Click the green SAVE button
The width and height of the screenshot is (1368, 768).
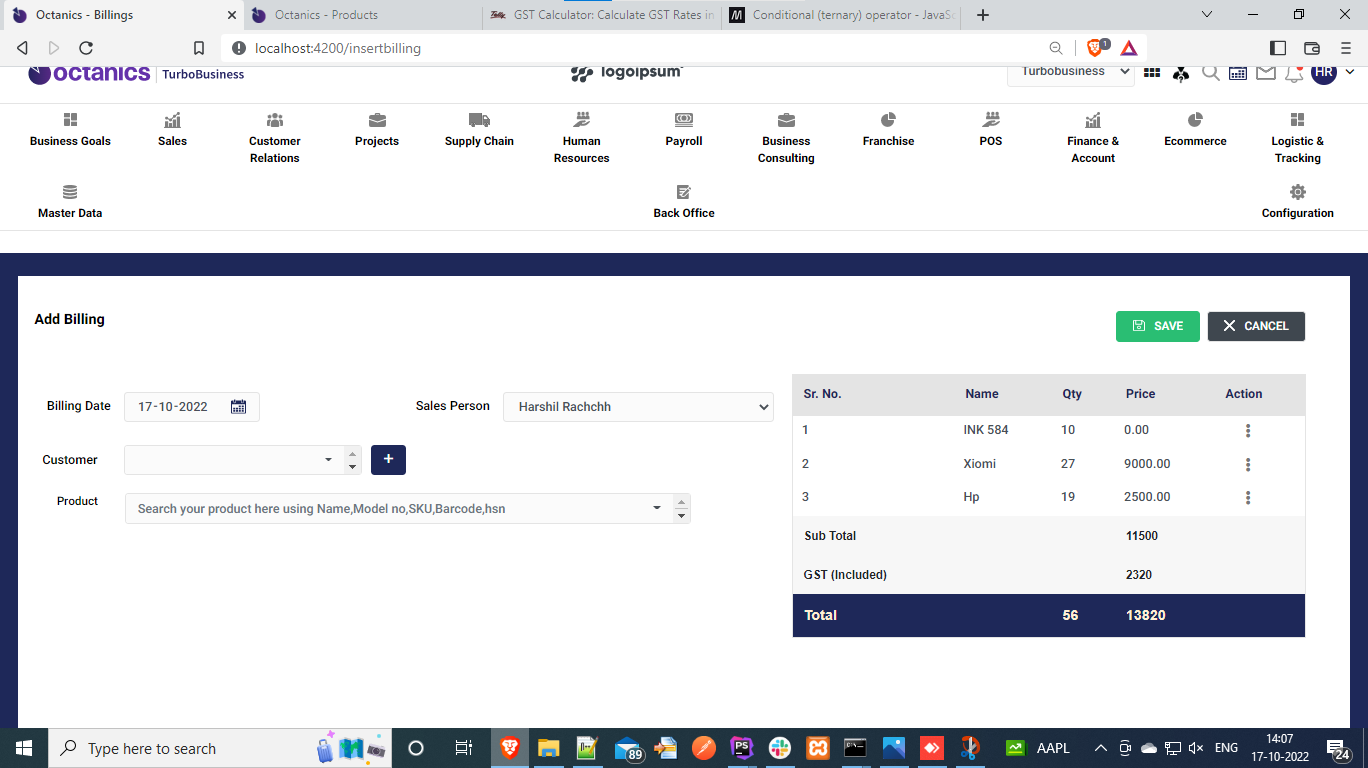coord(1157,326)
